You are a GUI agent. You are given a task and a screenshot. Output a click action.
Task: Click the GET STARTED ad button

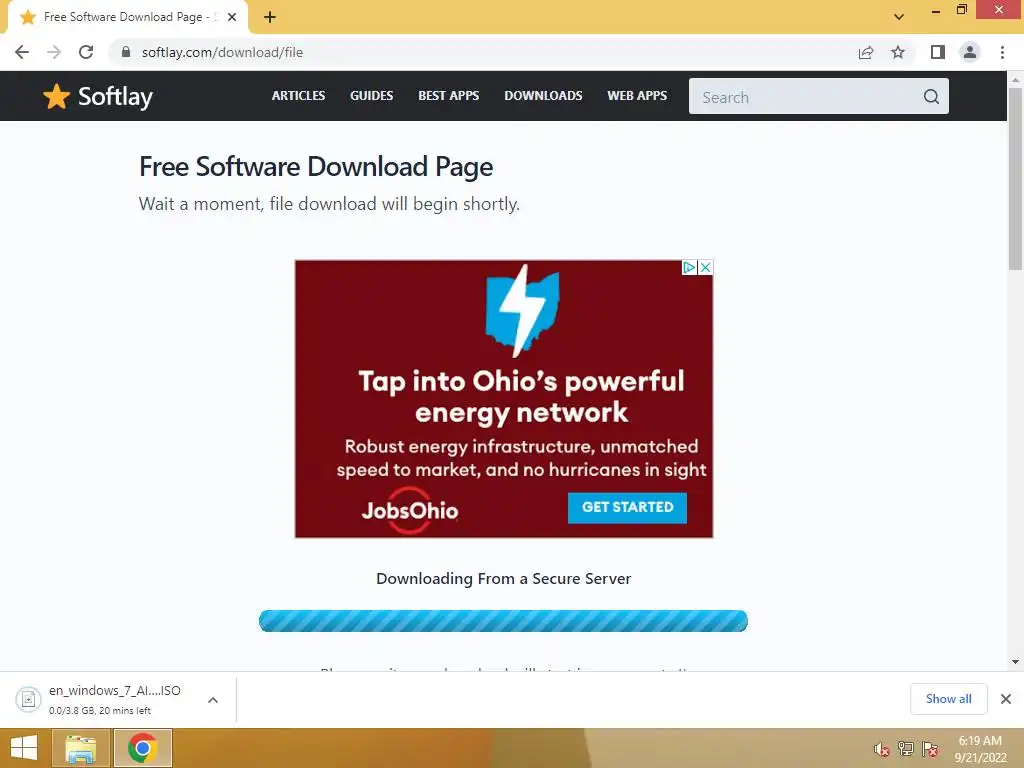coord(627,507)
